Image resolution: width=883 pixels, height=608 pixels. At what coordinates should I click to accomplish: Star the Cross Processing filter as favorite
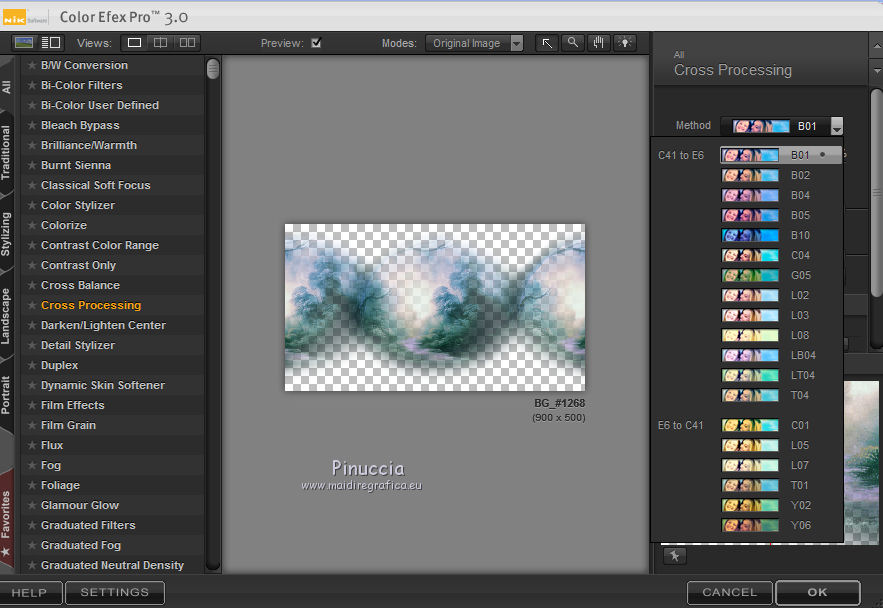pyautogui.click(x=32, y=305)
